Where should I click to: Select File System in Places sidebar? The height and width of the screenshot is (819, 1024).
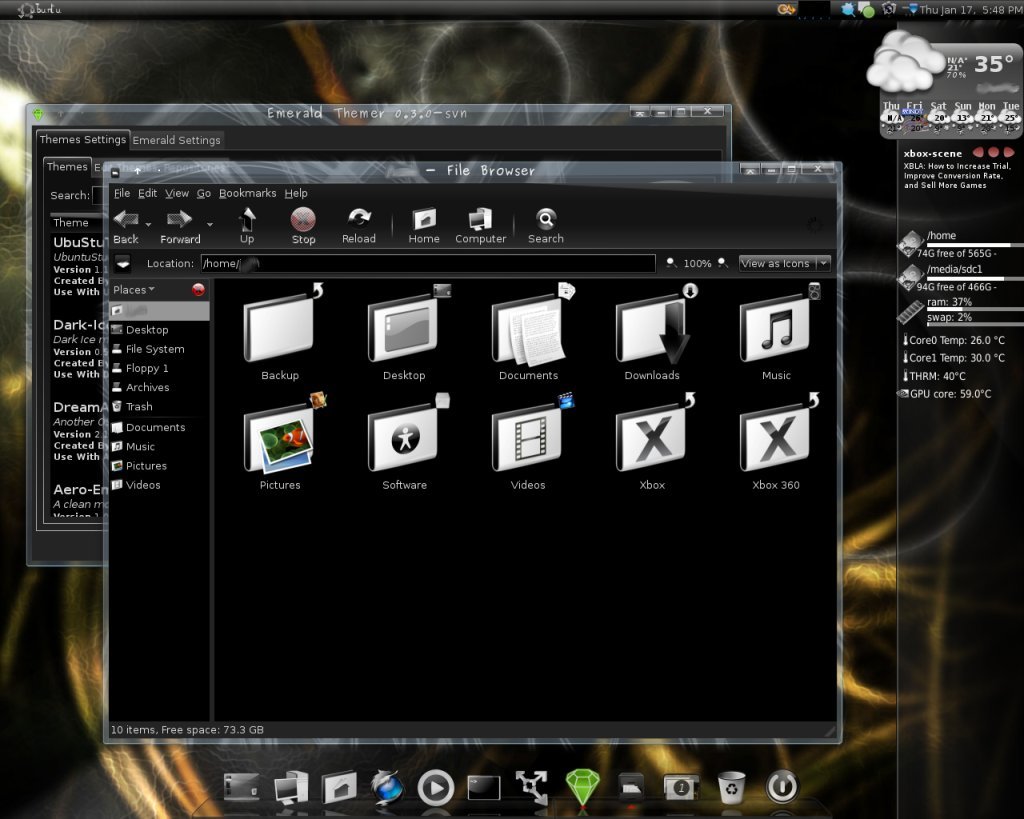tap(159, 349)
